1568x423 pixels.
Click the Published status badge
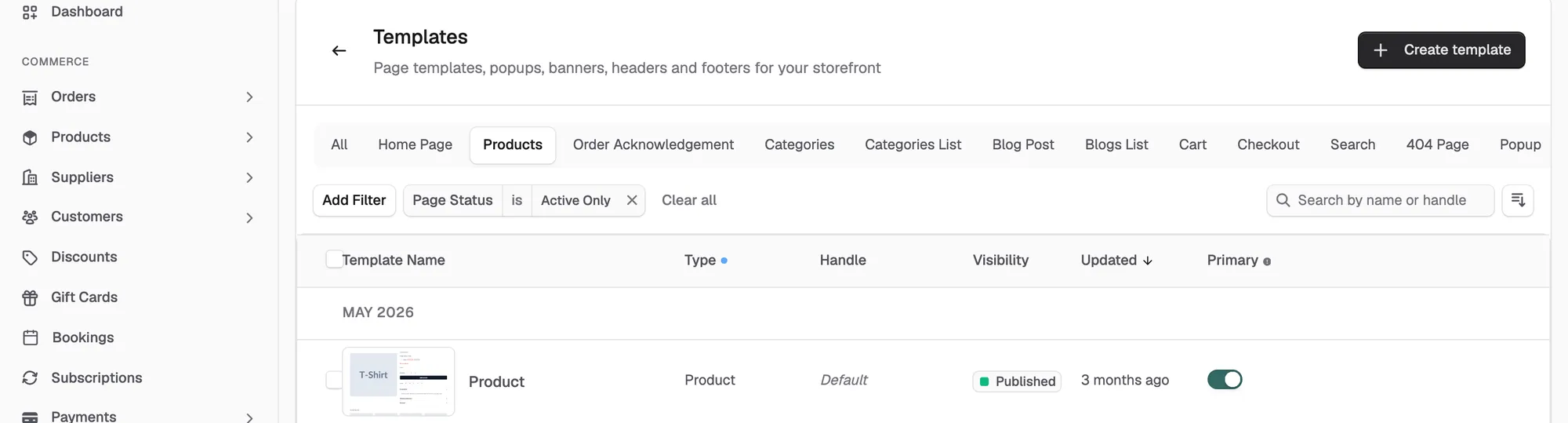(x=1017, y=381)
